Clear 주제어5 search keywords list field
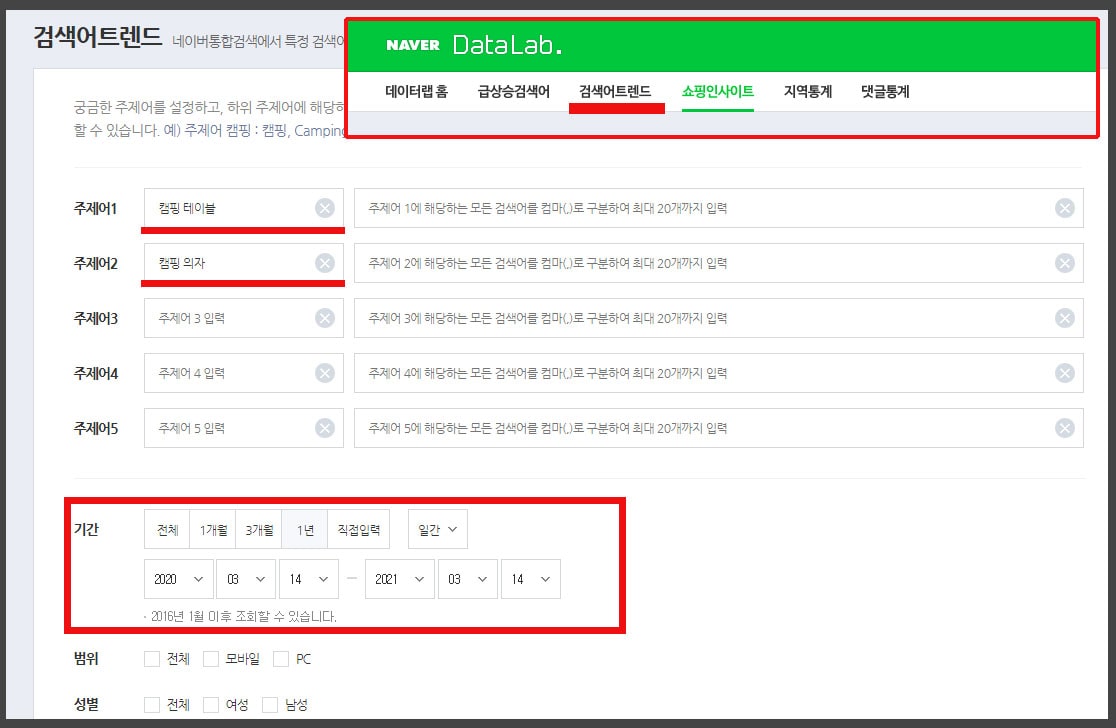The height and width of the screenshot is (728, 1116). click(1065, 428)
